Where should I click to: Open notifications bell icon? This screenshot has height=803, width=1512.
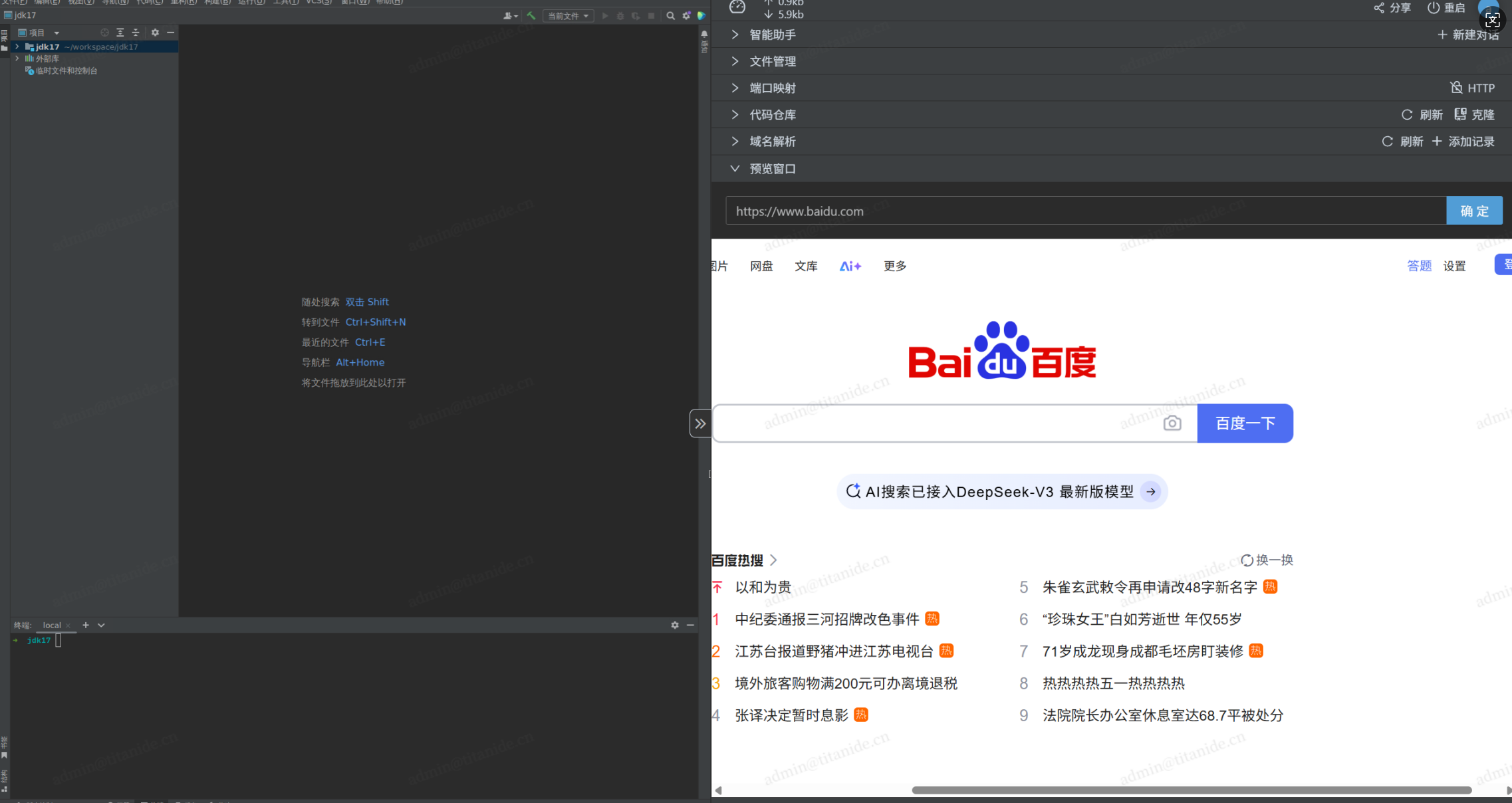pos(704,34)
